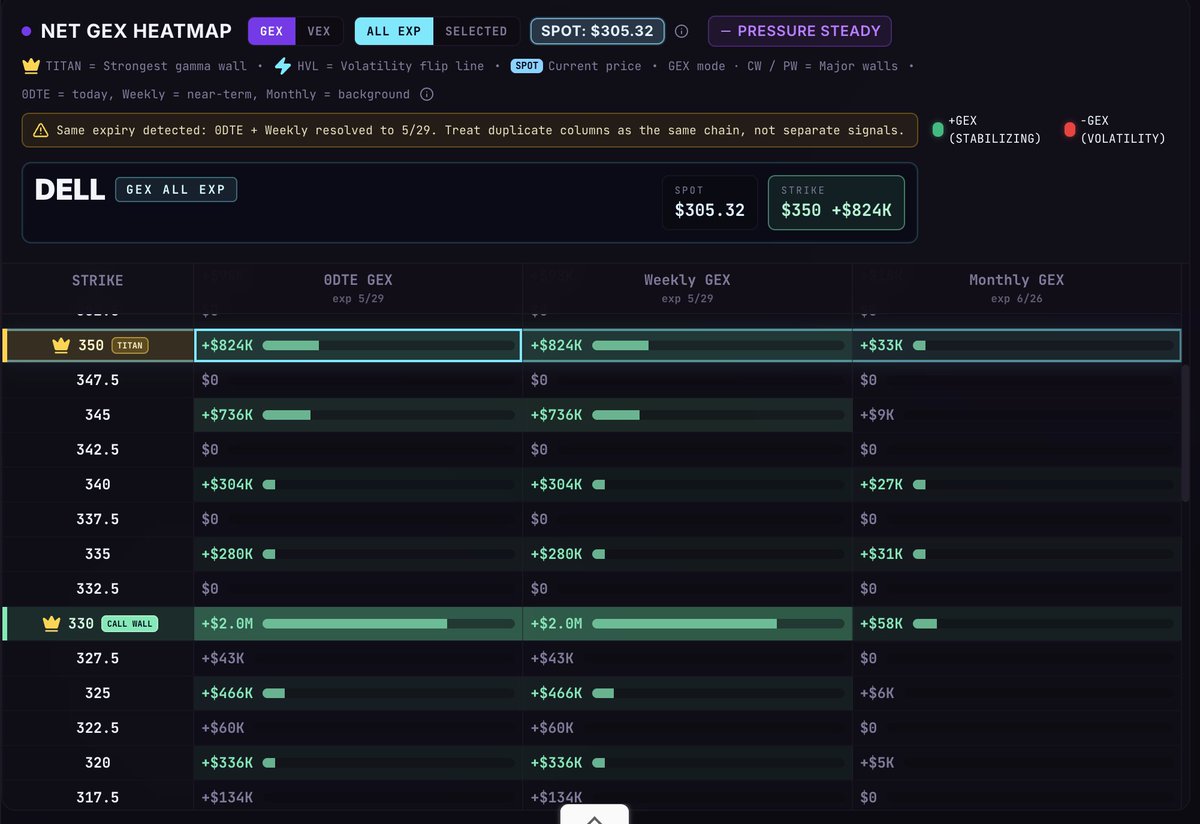Click the Monthly GEX column header
This screenshot has width=1200, height=824.
(x=1016, y=287)
